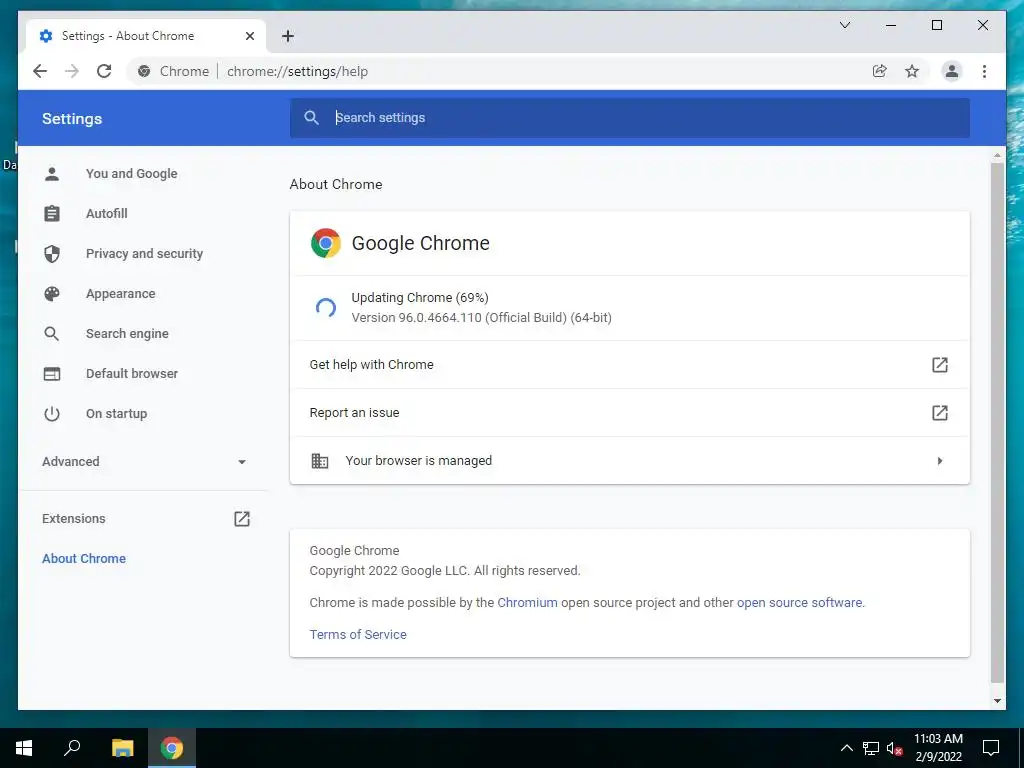Click the On startup power icon
The height and width of the screenshot is (768, 1024).
click(52, 413)
